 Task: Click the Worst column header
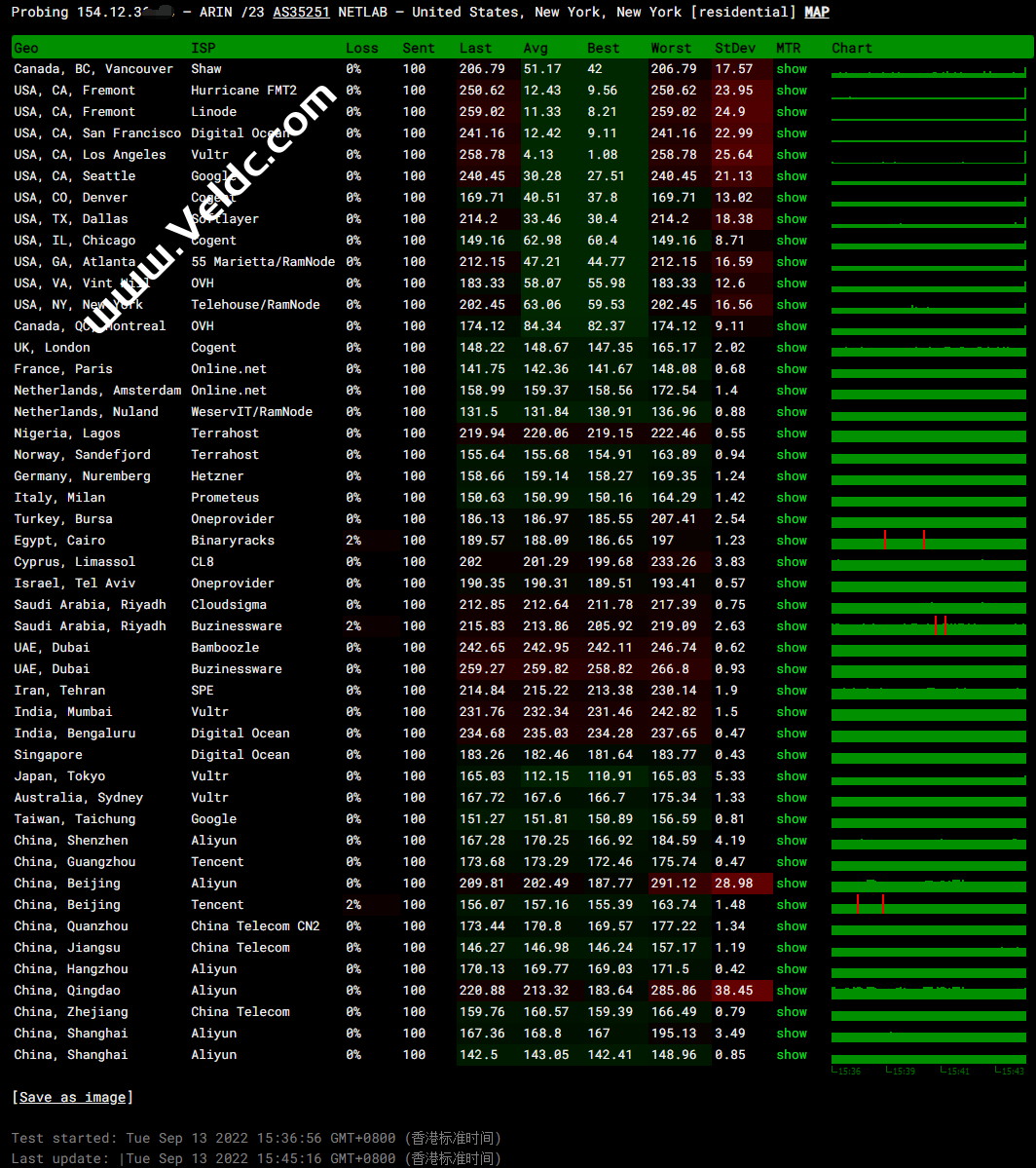[x=671, y=48]
